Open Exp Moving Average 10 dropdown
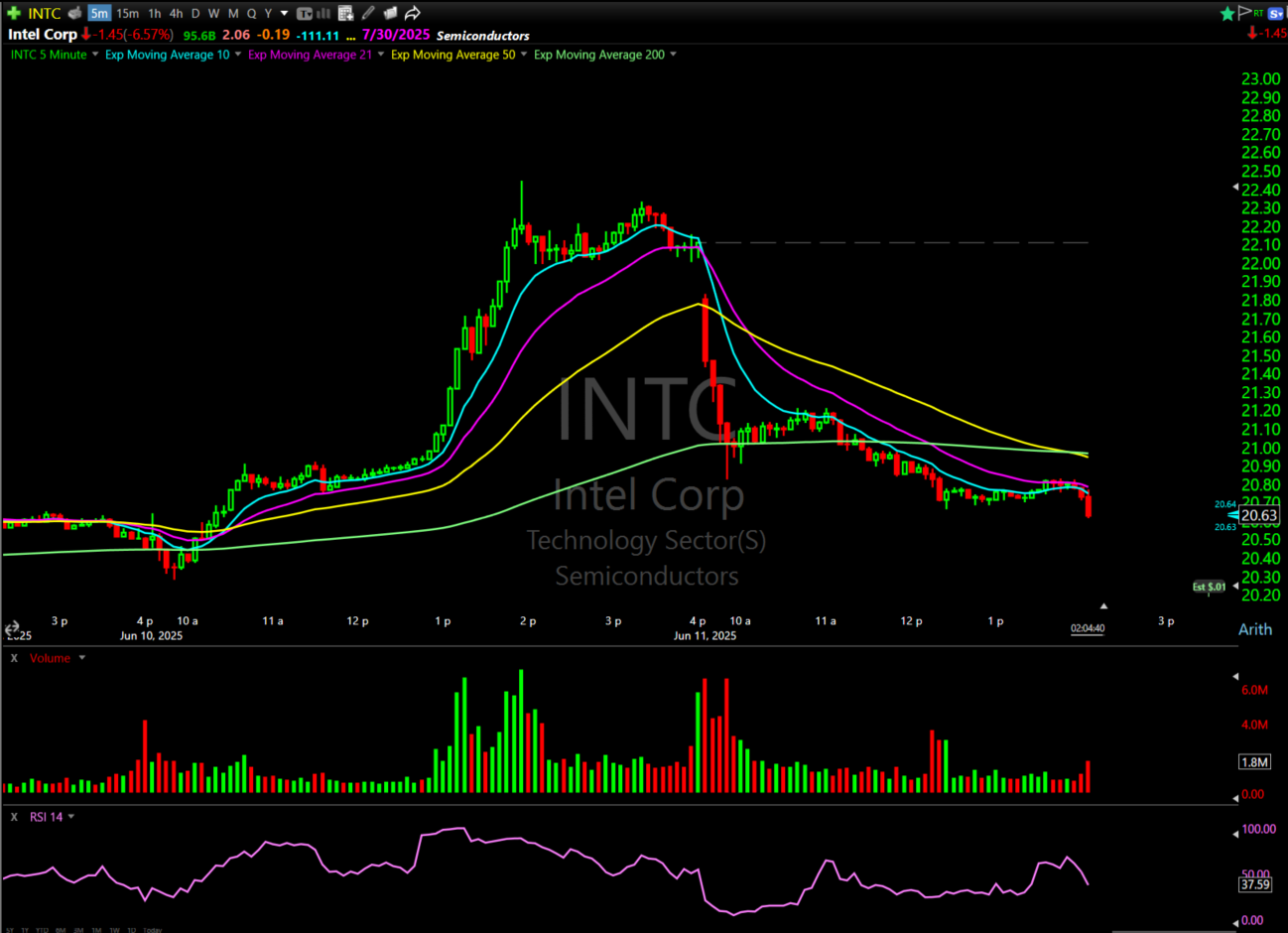 click(x=238, y=55)
